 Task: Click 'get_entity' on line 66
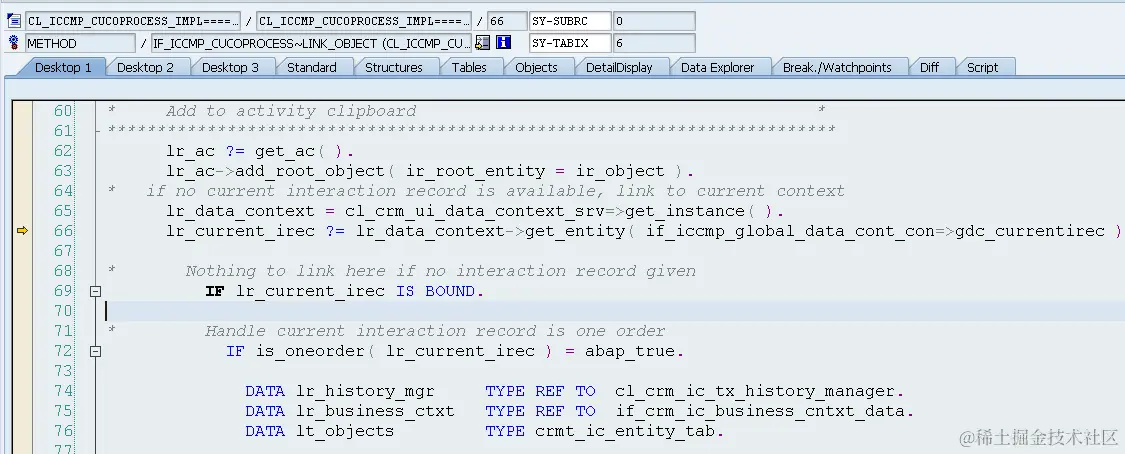click(x=575, y=231)
